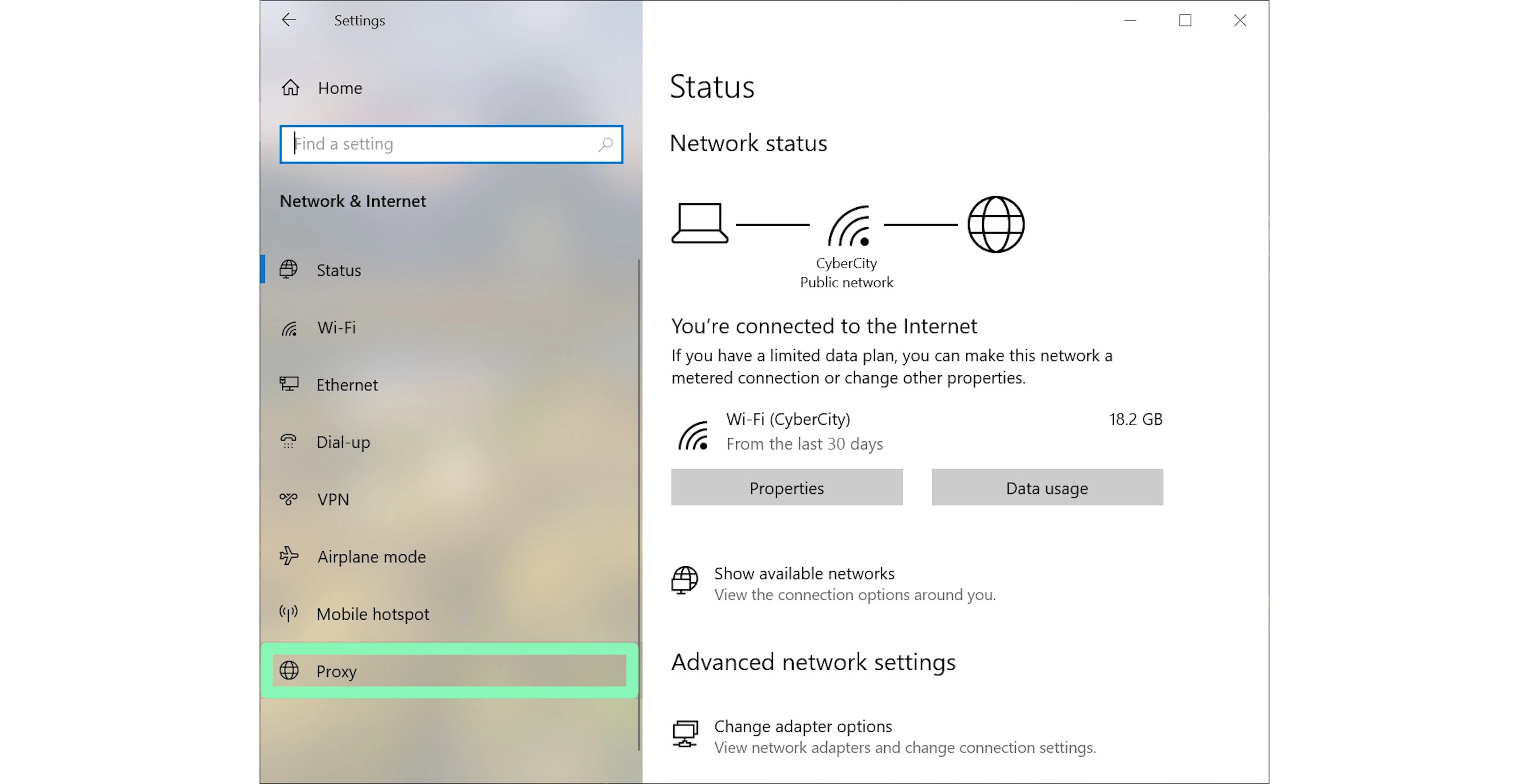Viewport: 1529px width, 784px height.
Task: Click 'View network adapters and change connection settings'
Action: click(x=905, y=748)
